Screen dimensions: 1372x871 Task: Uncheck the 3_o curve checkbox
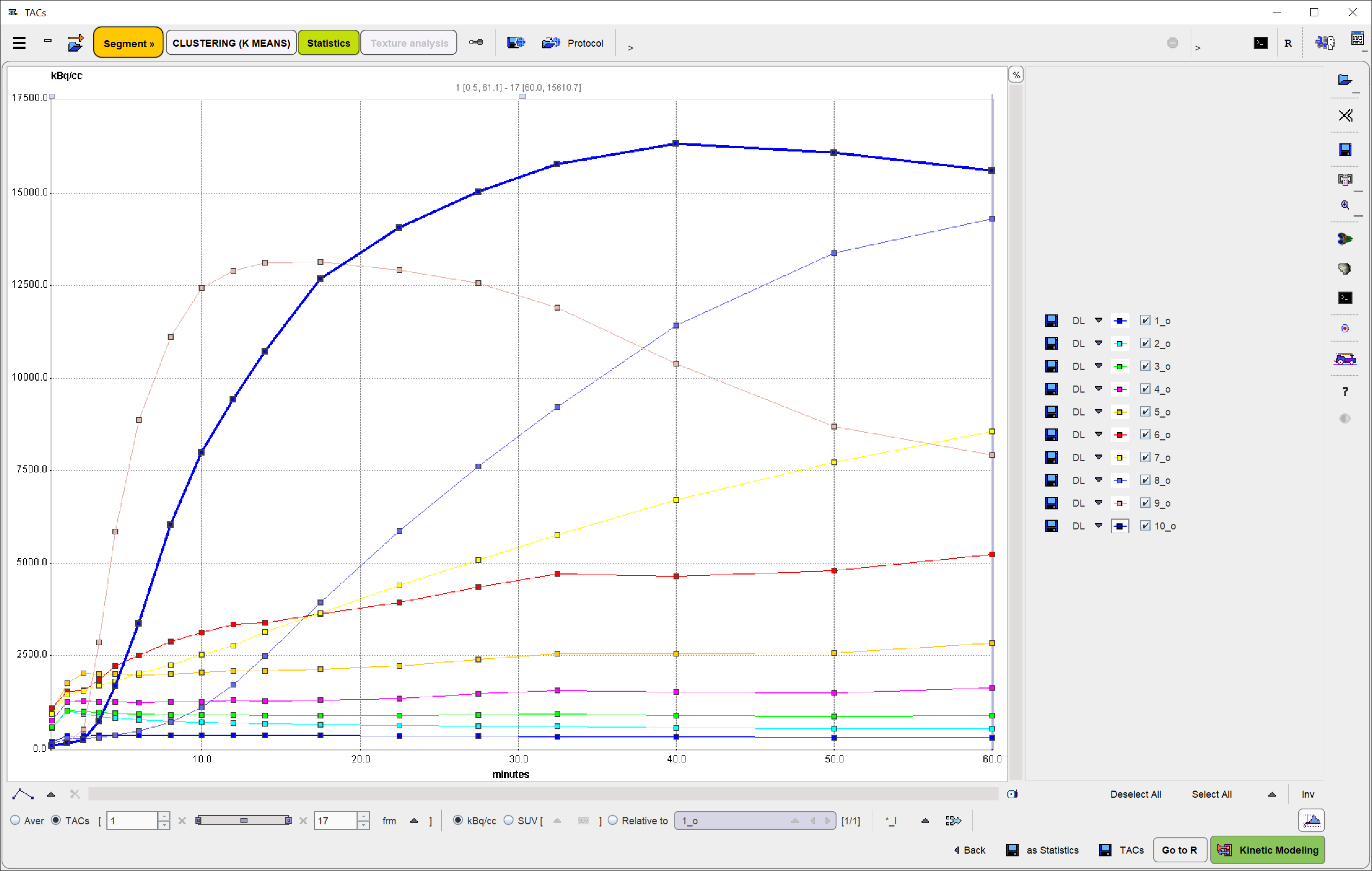(x=1145, y=366)
